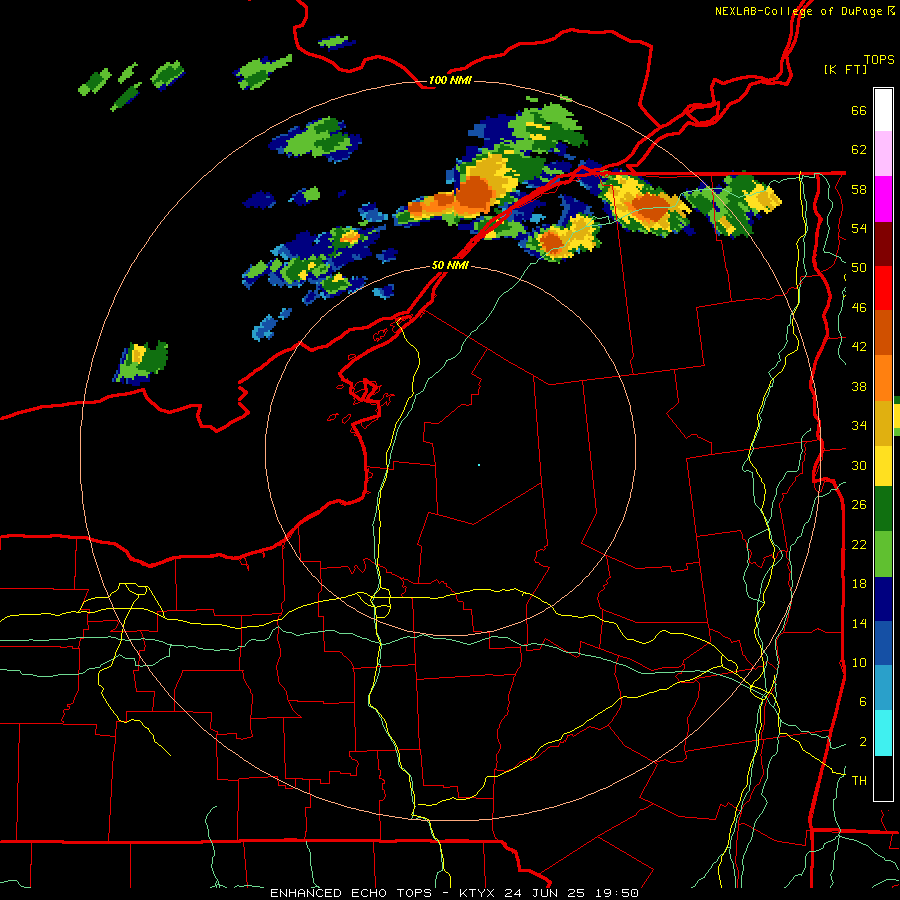Click the legend value '30'
Screen dimensions: 900x900
859,465
